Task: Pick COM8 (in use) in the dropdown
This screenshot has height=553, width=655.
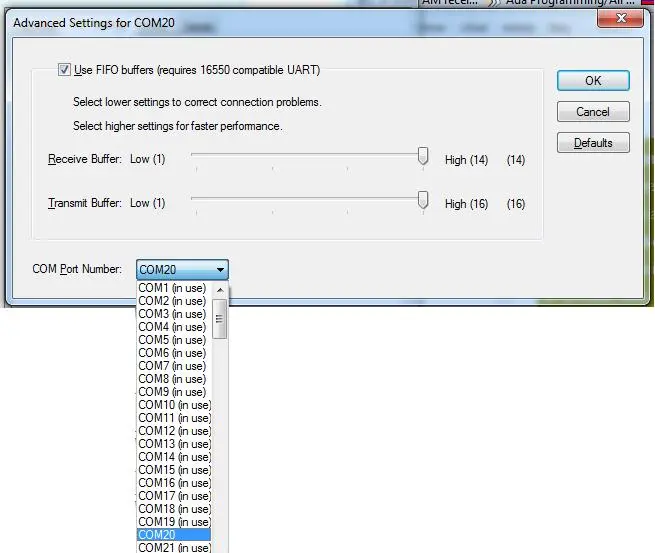Action: 172,379
